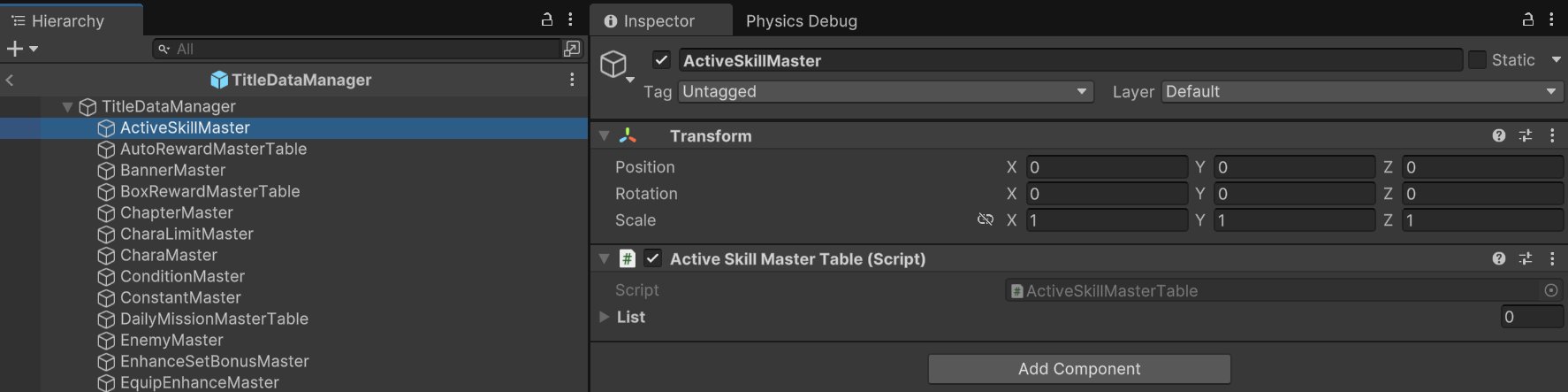Enable the Static checkbox
The width and height of the screenshot is (1568, 392).
[1477, 60]
